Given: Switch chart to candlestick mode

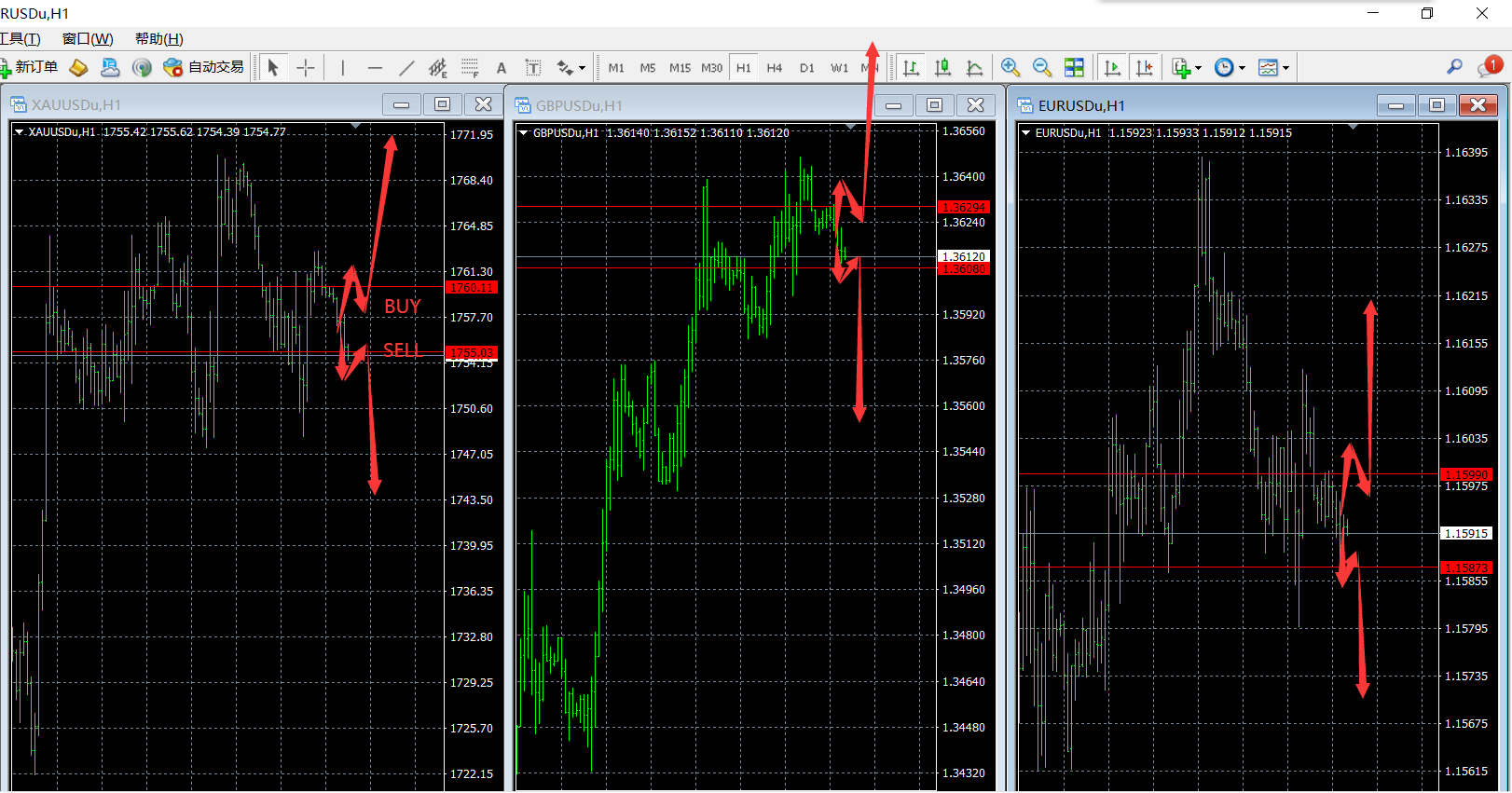Looking at the screenshot, I should [x=942, y=68].
